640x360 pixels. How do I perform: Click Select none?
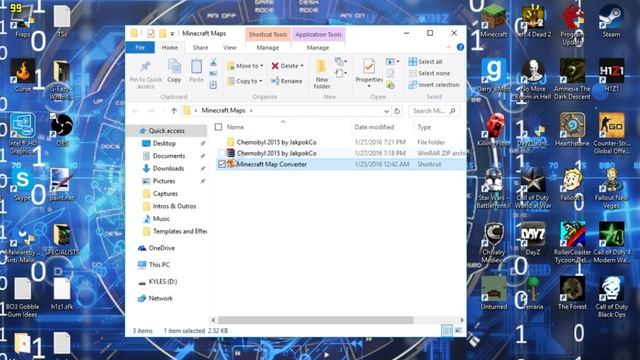pos(429,73)
